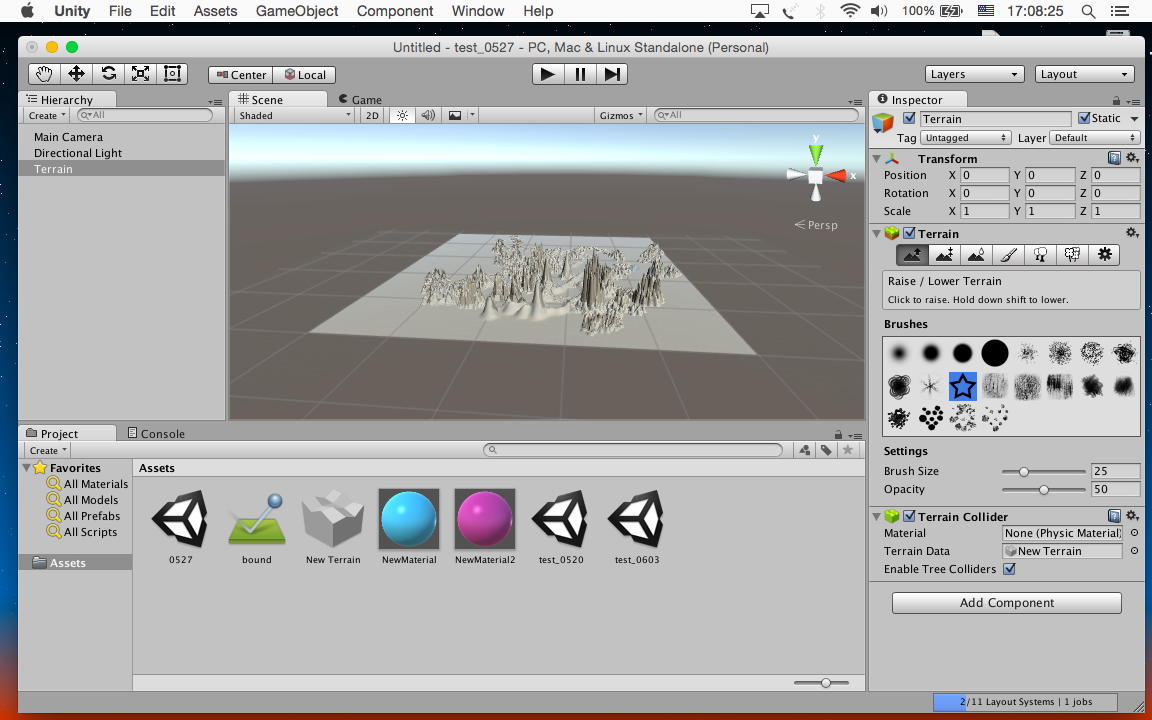The width and height of the screenshot is (1152, 720).
Task: Open the Terrain Settings gear tab
Action: tap(1104, 255)
